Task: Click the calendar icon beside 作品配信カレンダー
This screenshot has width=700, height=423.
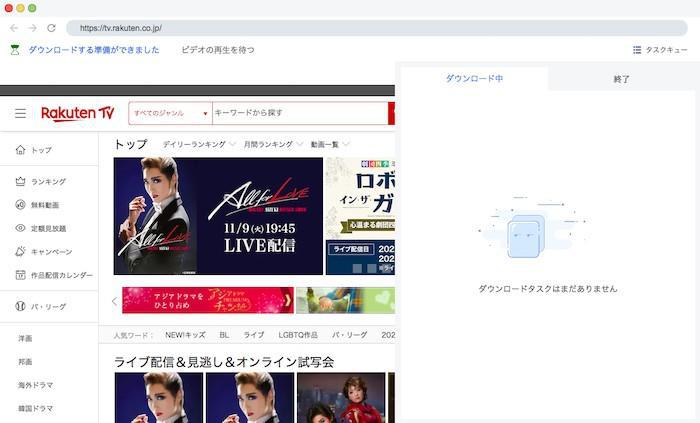Action: point(21,275)
